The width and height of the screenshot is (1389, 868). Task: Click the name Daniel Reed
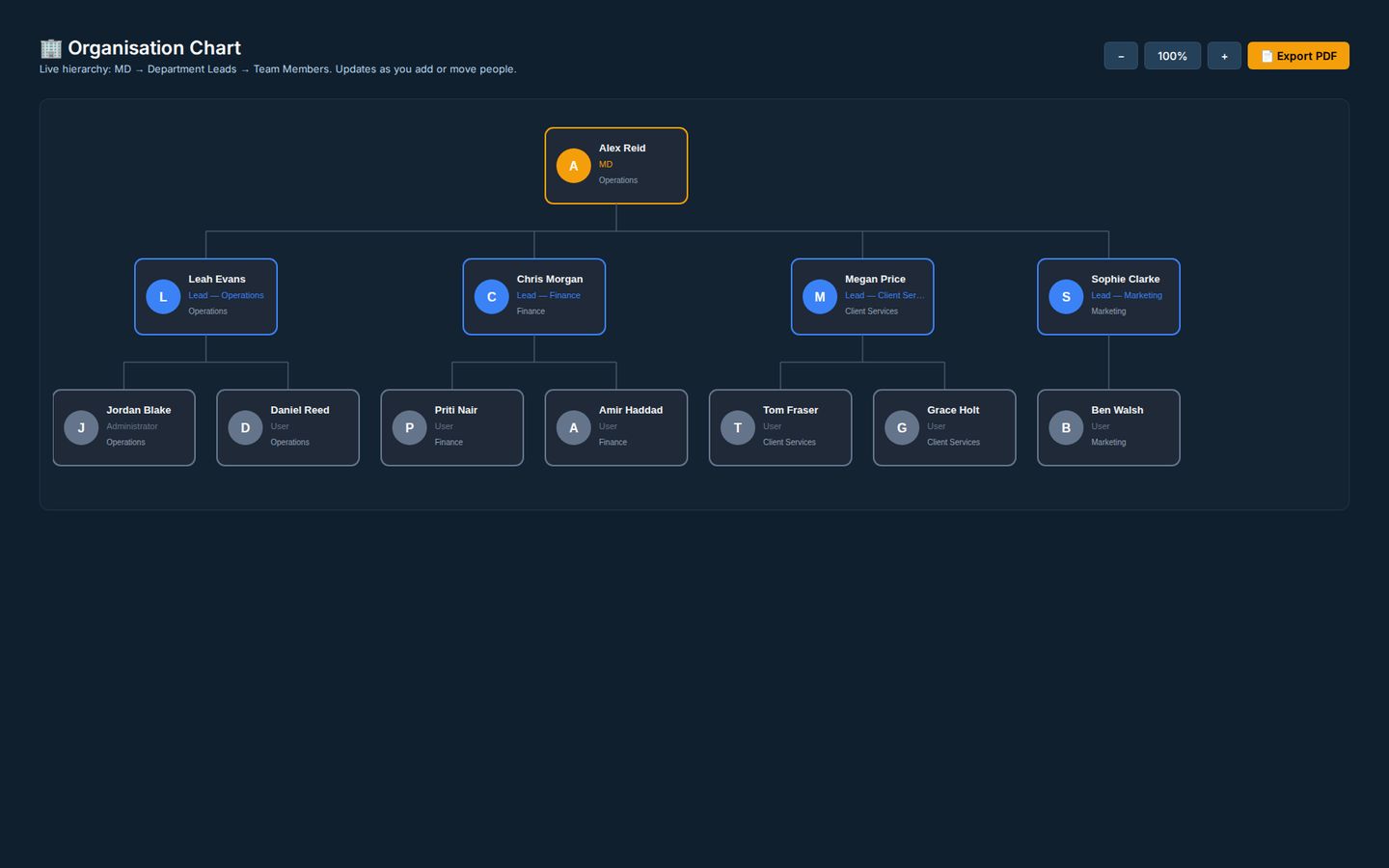click(x=300, y=411)
